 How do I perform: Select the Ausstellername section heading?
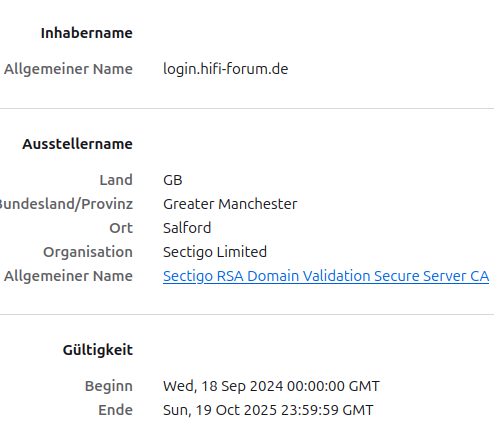77,144
